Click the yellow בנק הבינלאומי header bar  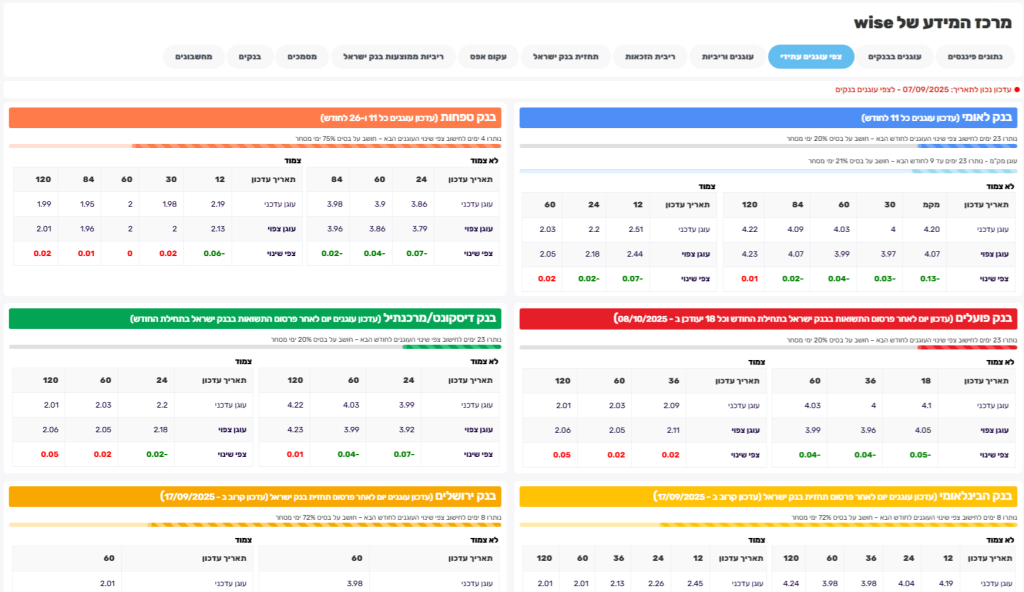pos(767,496)
